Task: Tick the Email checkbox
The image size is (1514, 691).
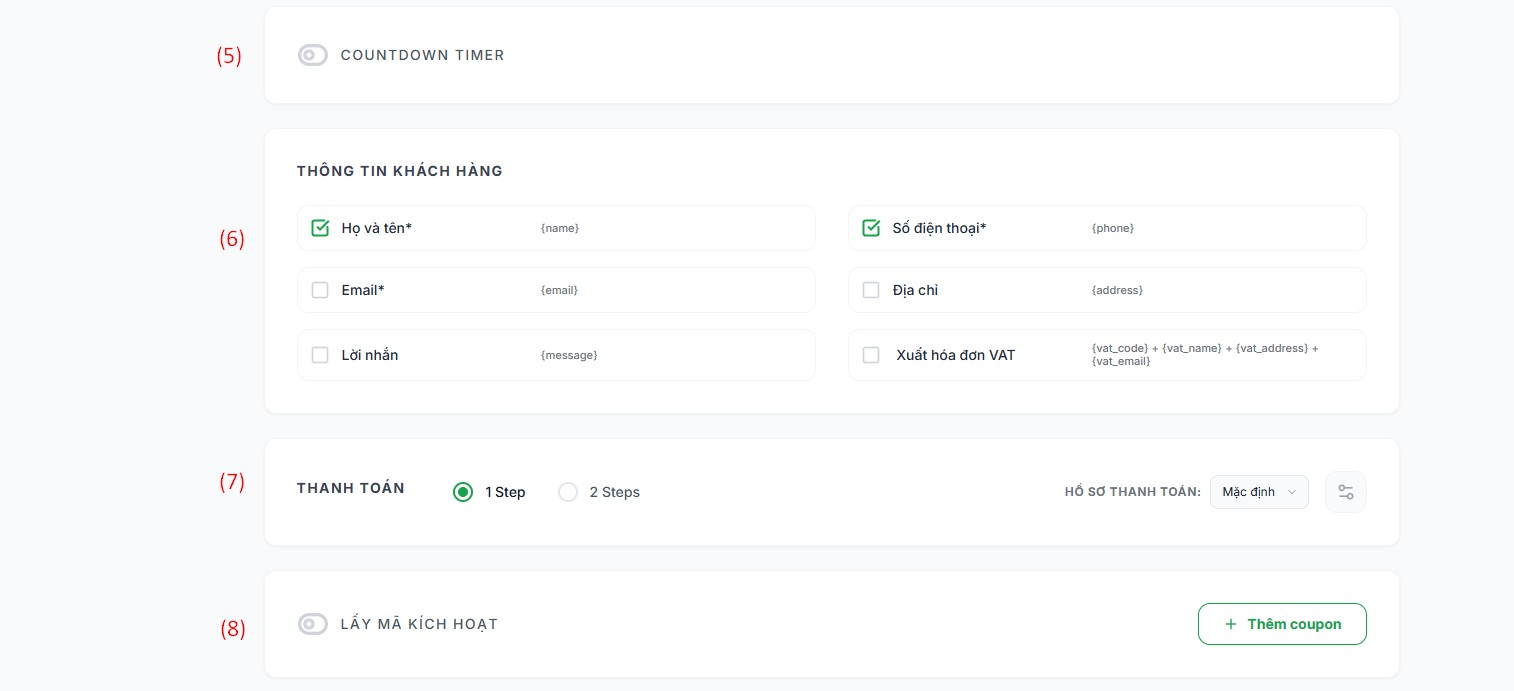Action: (x=320, y=290)
